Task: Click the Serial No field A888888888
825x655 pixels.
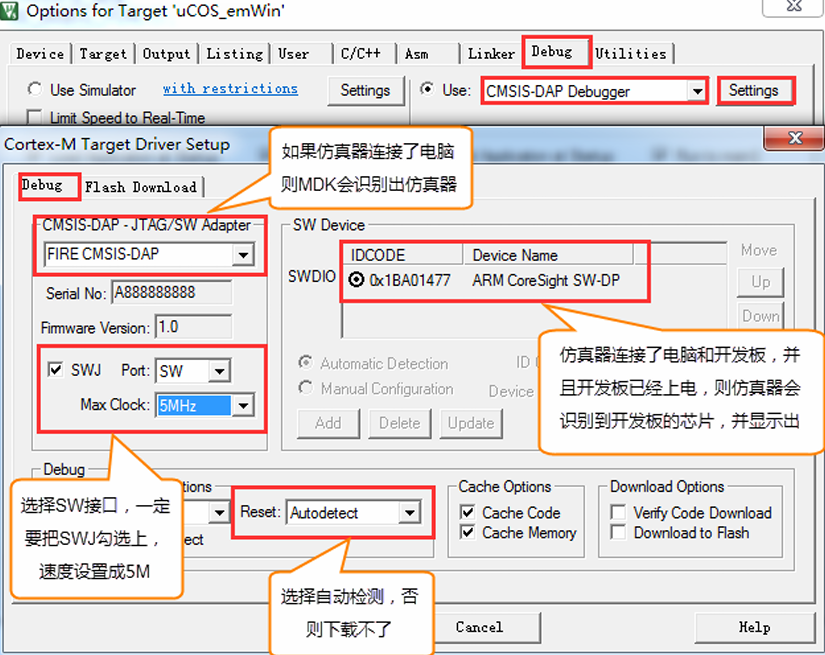Action: click(171, 293)
